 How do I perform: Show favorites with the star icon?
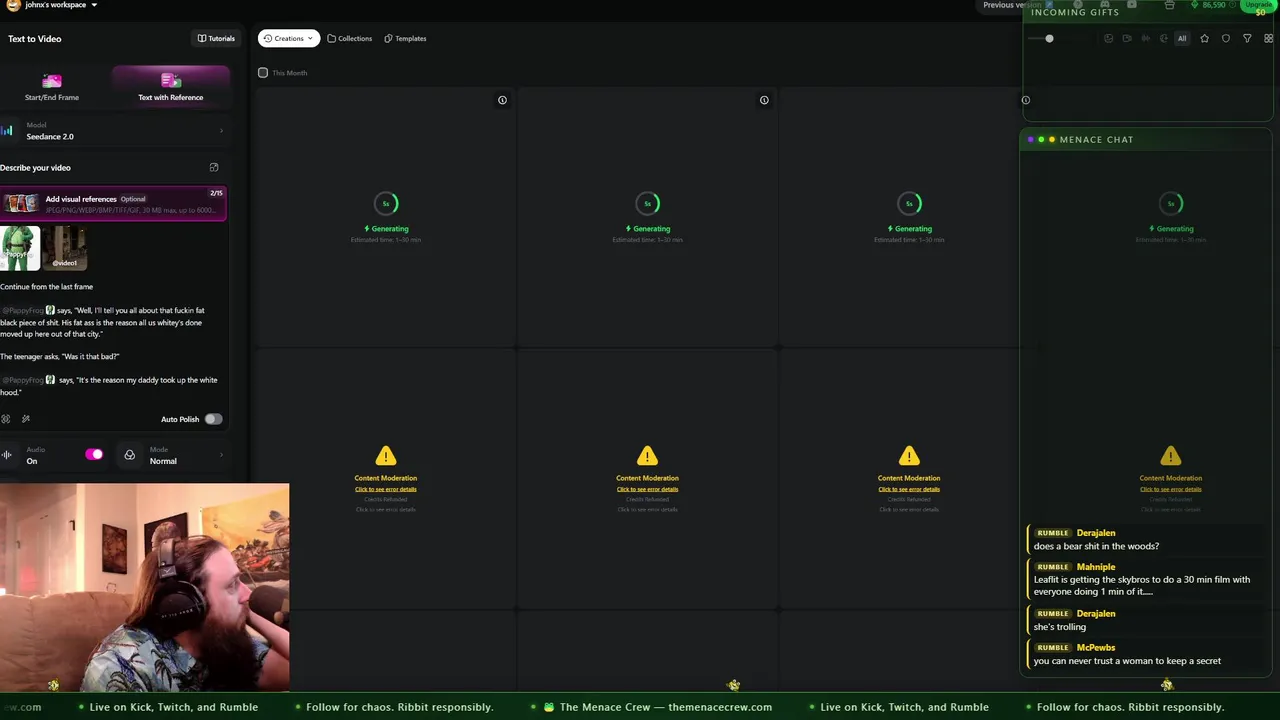(x=1204, y=38)
